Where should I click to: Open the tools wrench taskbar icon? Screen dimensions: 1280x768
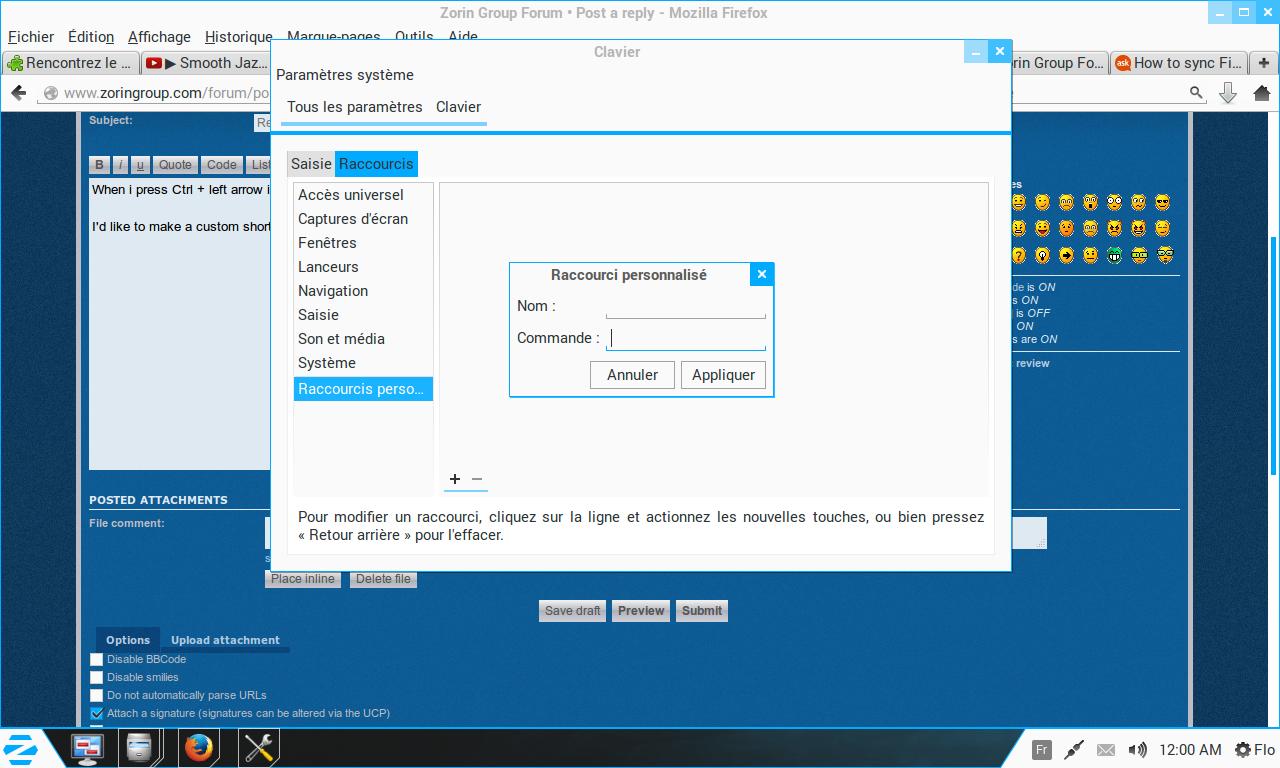[x=259, y=747]
